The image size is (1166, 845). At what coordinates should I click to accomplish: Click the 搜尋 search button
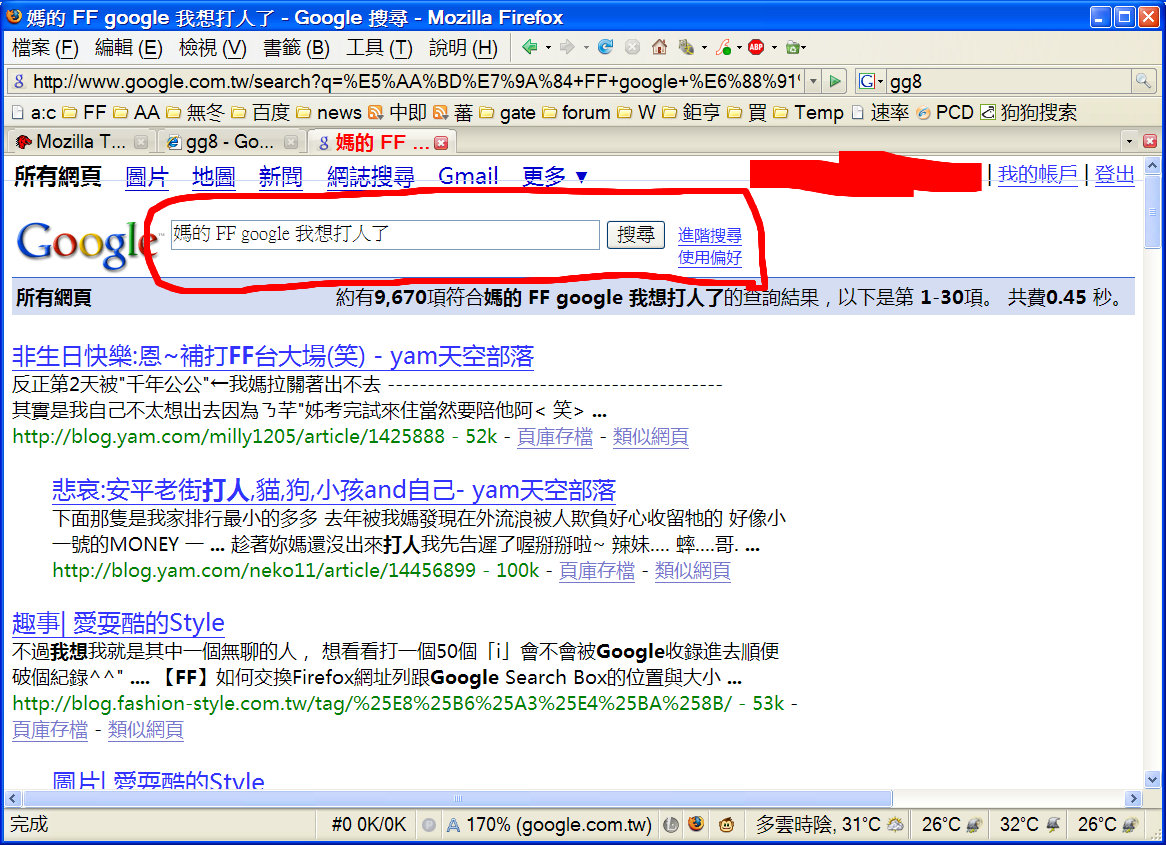636,235
